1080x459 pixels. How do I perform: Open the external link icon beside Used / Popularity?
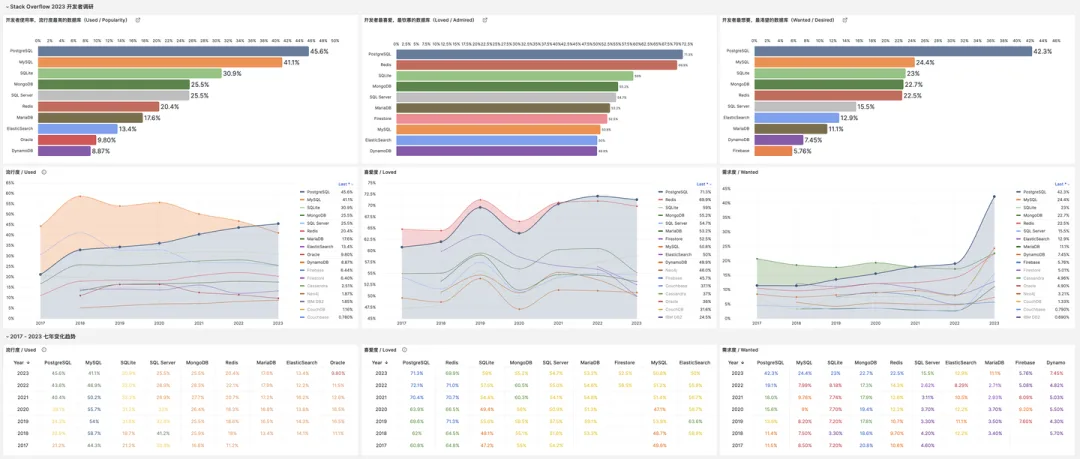(138, 20)
